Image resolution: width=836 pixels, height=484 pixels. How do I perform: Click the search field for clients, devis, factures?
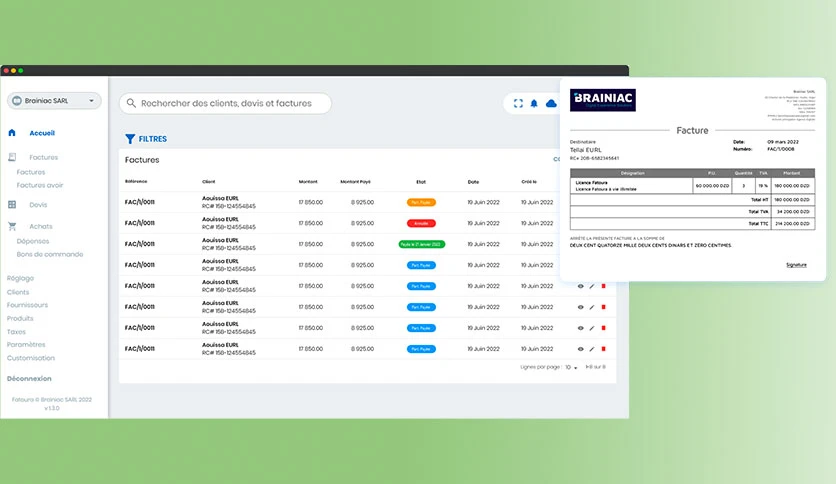[x=225, y=103]
